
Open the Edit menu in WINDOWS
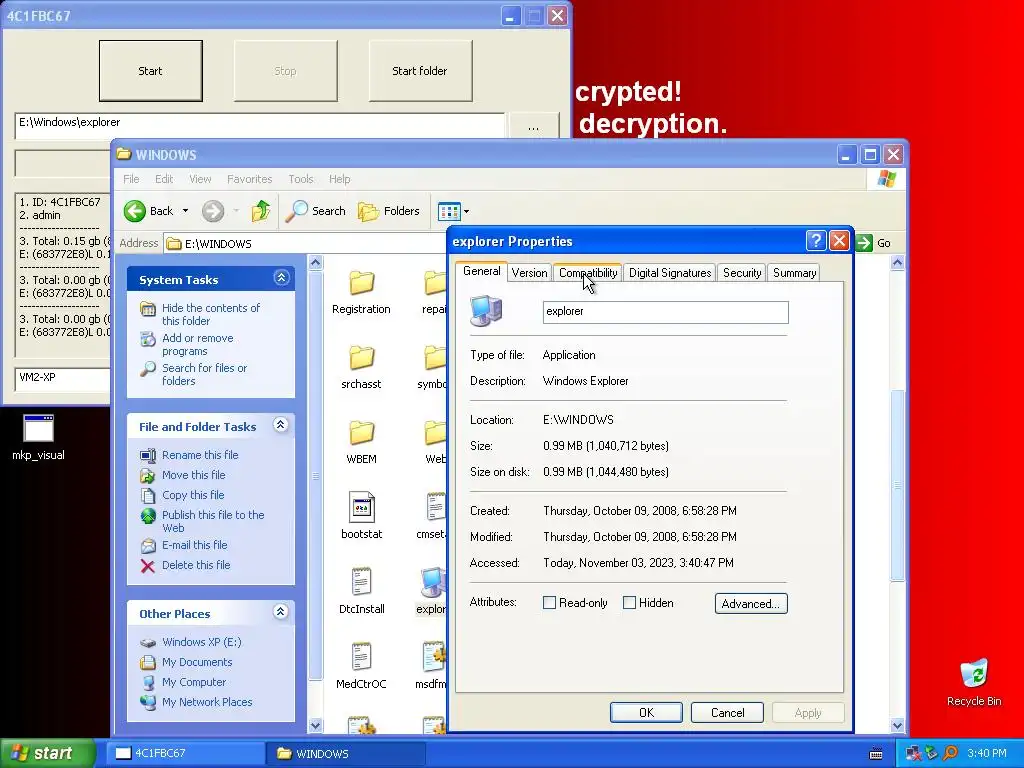[164, 179]
